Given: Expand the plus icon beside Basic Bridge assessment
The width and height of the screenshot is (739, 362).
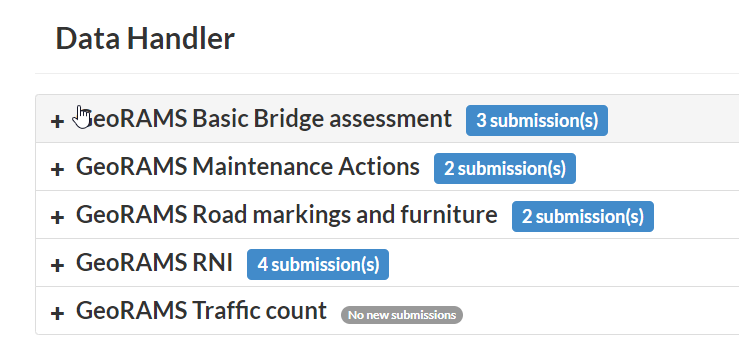Looking at the screenshot, I should click(x=57, y=121).
